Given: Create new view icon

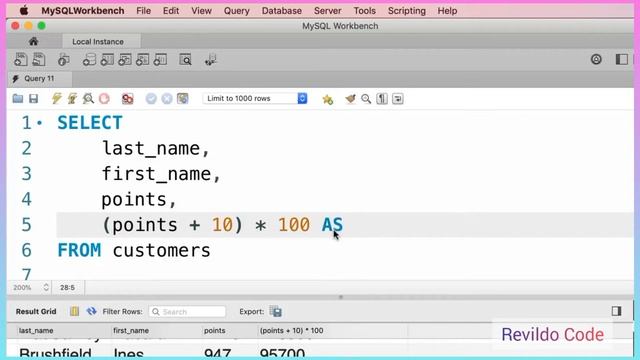Looking at the screenshot, I should point(124,60).
